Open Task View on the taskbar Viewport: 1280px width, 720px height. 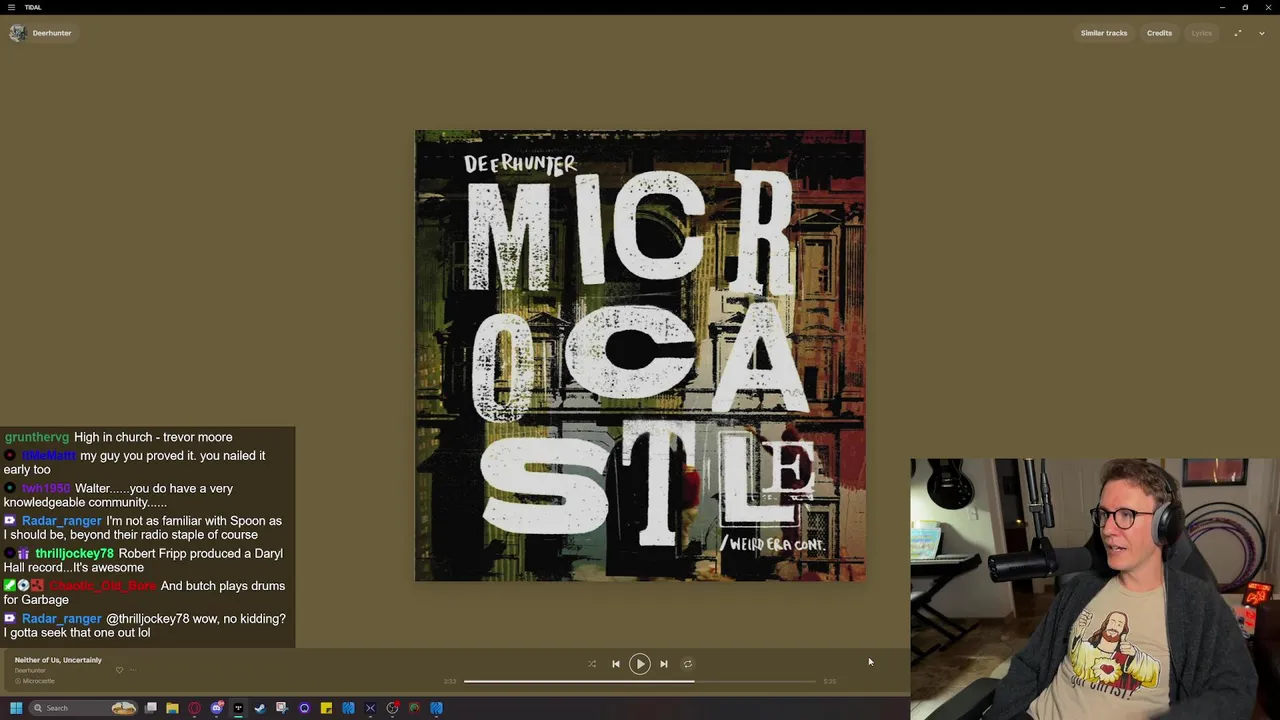(151, 708)
